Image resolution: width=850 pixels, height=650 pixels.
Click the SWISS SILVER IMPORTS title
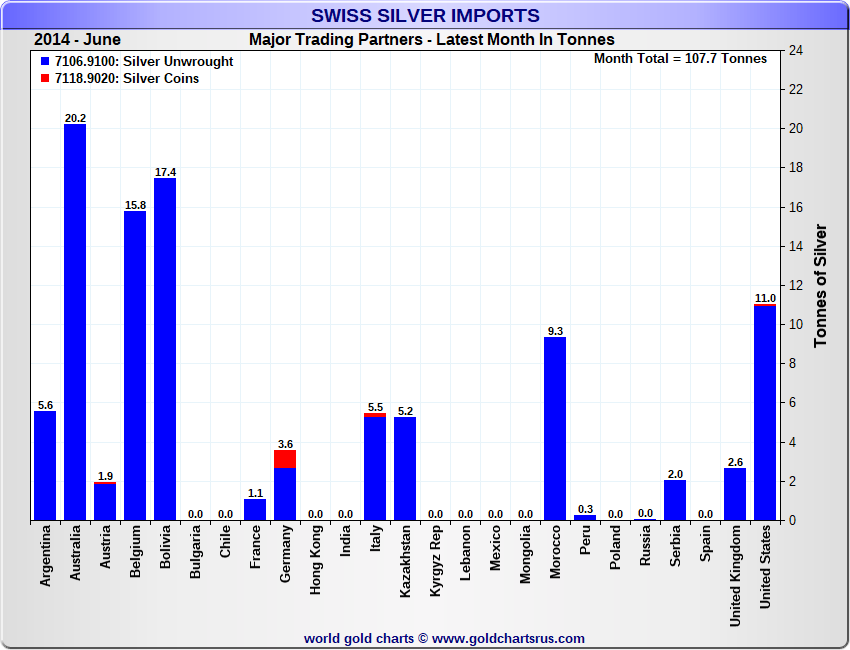tap(425, 16)
